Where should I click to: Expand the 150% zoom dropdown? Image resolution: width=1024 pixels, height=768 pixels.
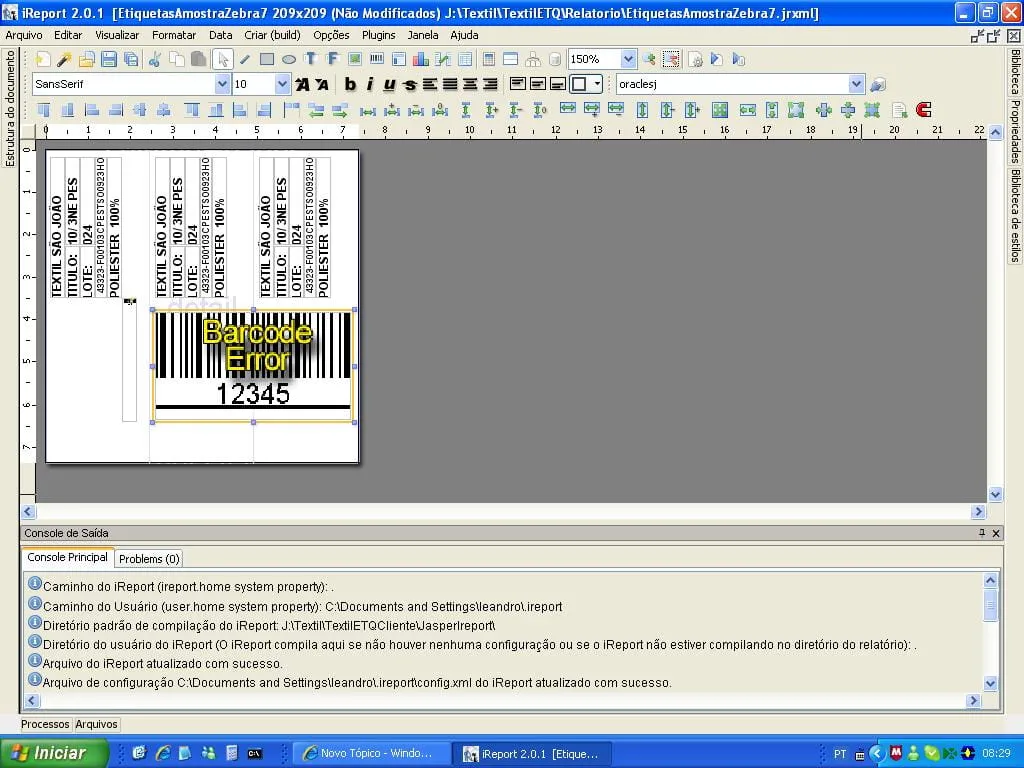628,60
